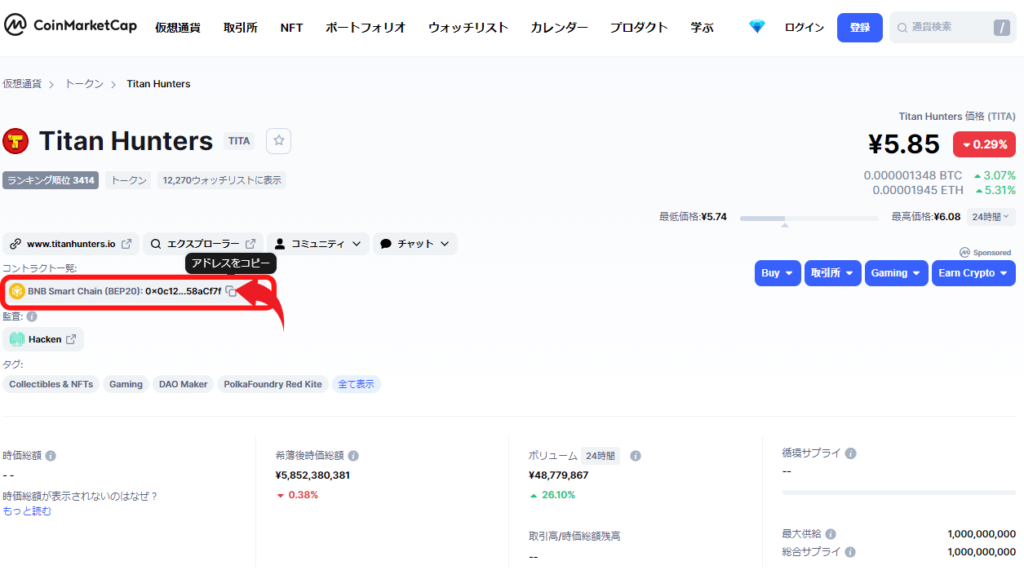
Task: Click the slash shortcut key icon
Action: click(x=1002, y=27)
